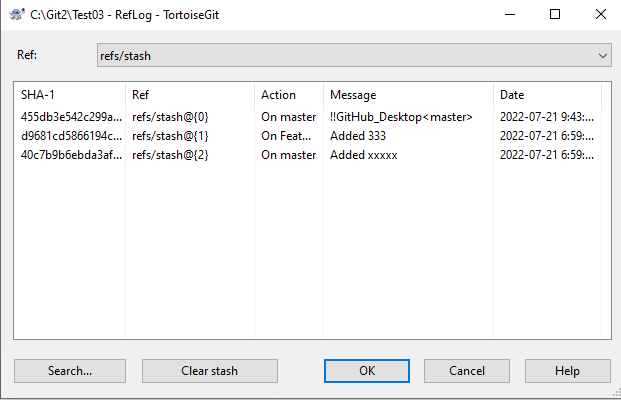Select the refs/stash@{1} entry
Screen dimensions: 621x400
(x=170, y=136)
